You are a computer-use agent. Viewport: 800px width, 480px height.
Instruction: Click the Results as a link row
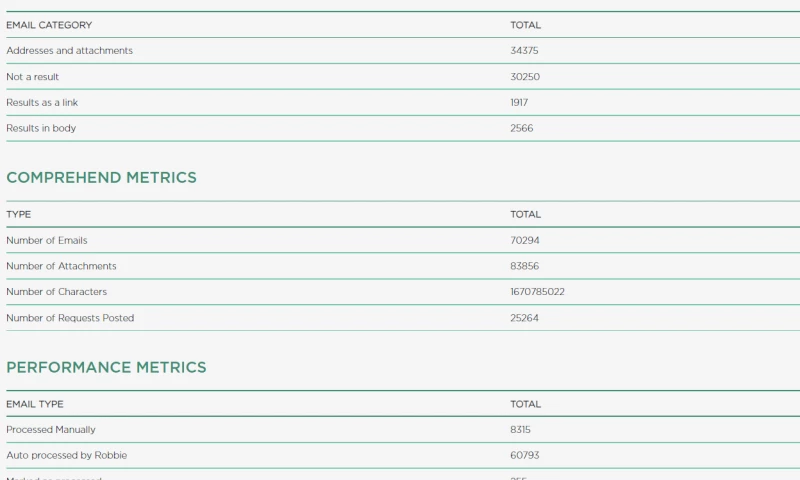pos(42,103)
